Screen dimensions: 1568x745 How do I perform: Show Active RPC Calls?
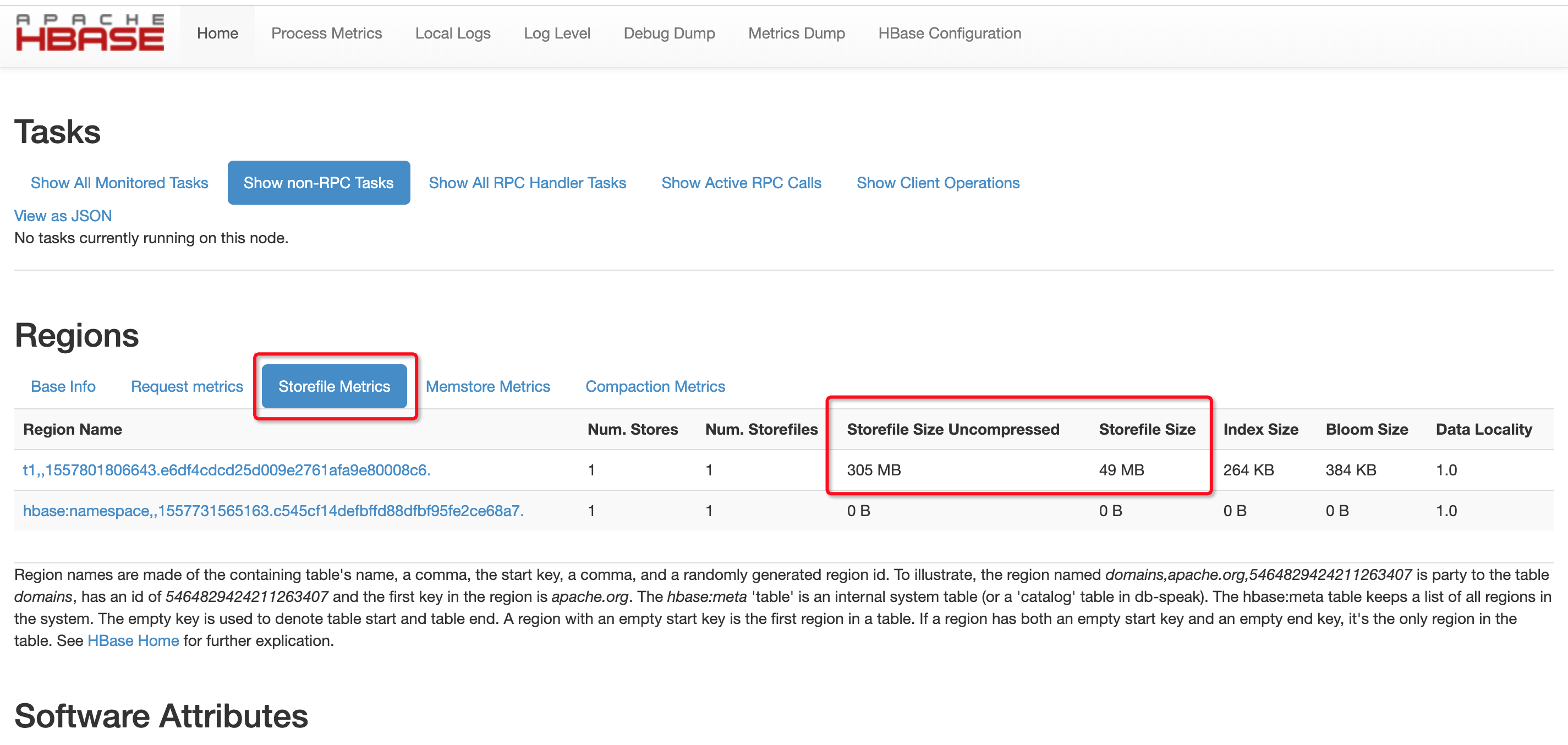741,183
